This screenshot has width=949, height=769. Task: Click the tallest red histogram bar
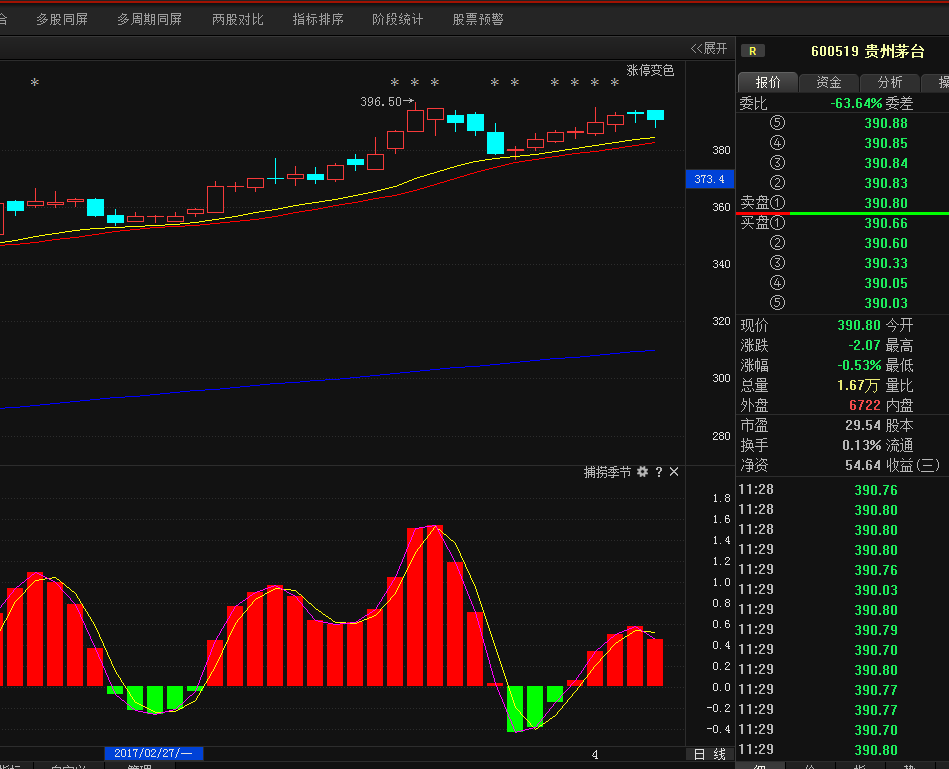(x=435, y=605)
